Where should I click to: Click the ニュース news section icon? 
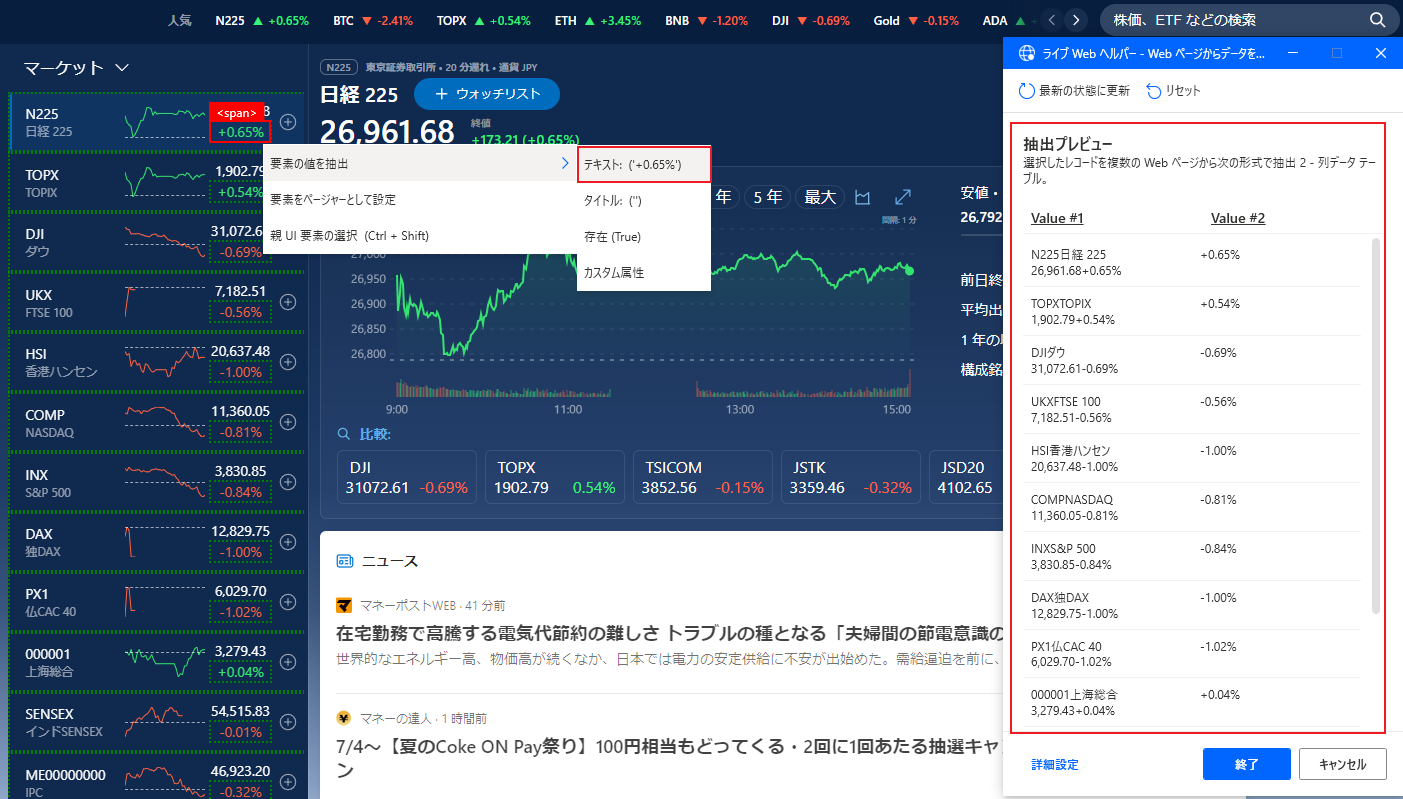[x=345, y=561]
